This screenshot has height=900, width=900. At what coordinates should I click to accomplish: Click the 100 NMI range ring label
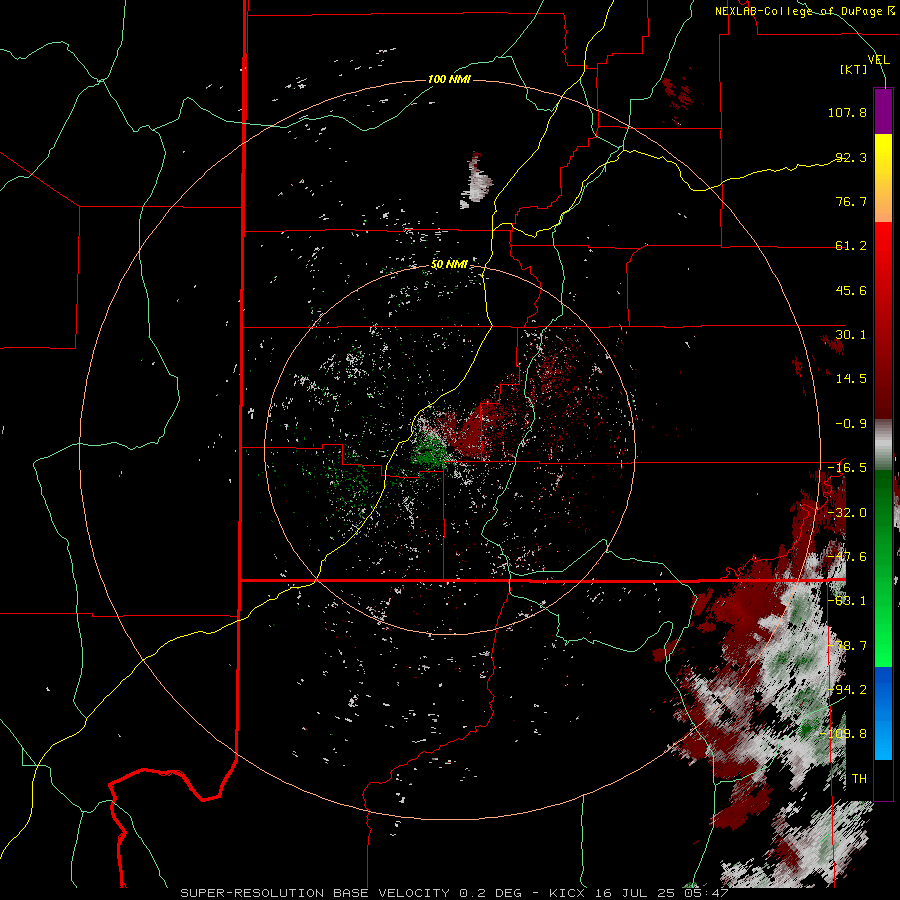449,79
